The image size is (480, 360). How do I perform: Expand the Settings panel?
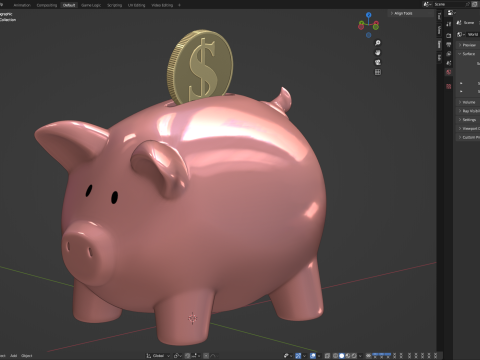[x=468, y=120]
